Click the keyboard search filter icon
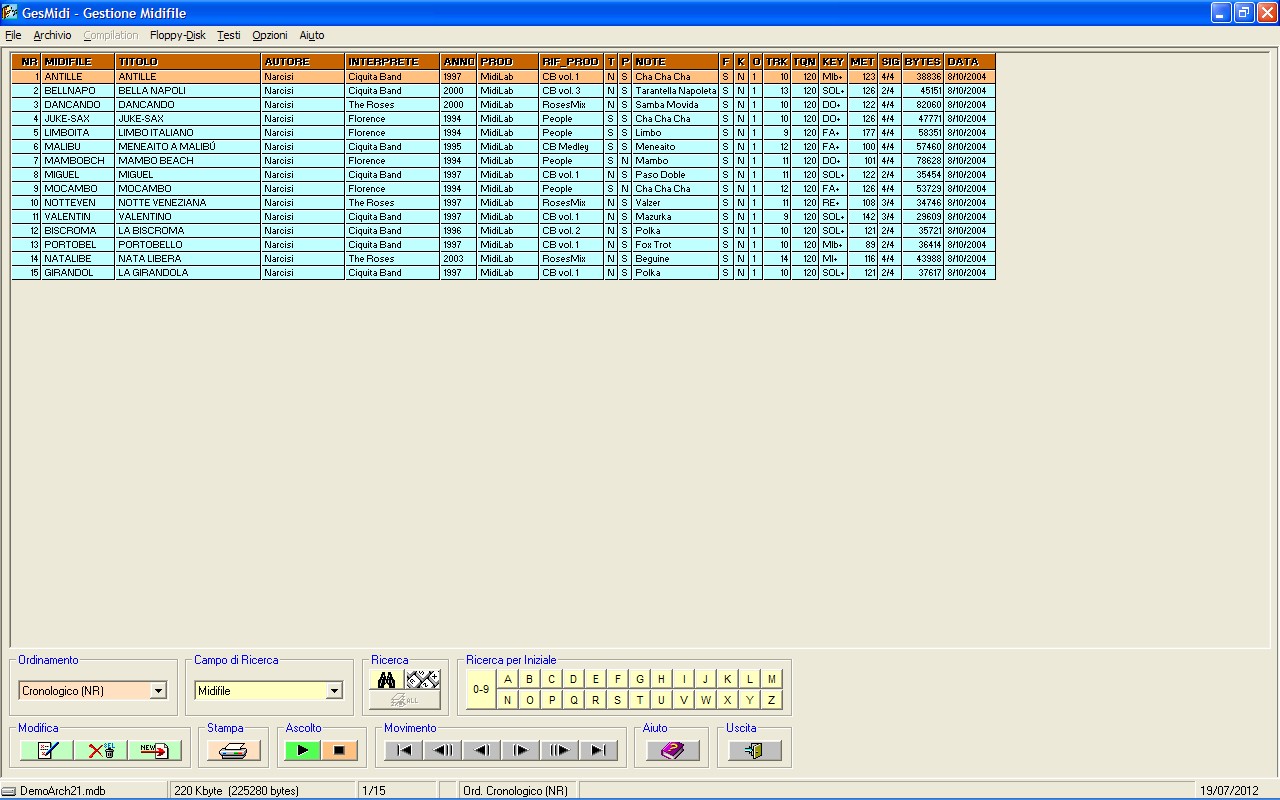 423,680
